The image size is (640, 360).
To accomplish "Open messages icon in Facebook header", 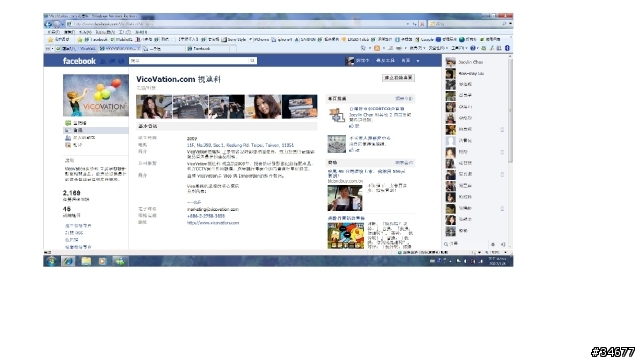I will [x=112, y=61].
